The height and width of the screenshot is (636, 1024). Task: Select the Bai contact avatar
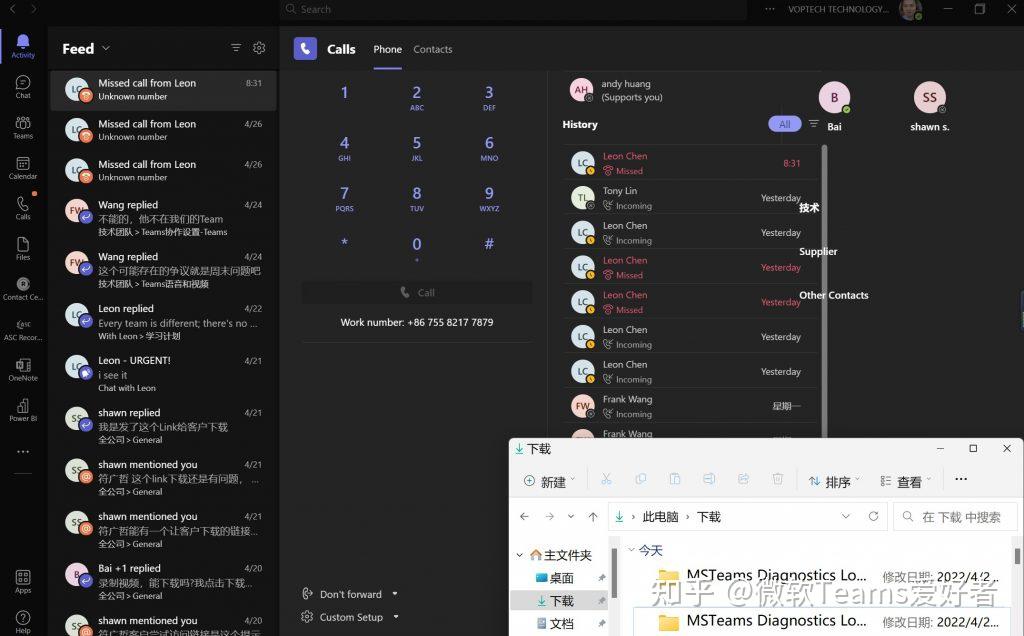coord(834,97)
